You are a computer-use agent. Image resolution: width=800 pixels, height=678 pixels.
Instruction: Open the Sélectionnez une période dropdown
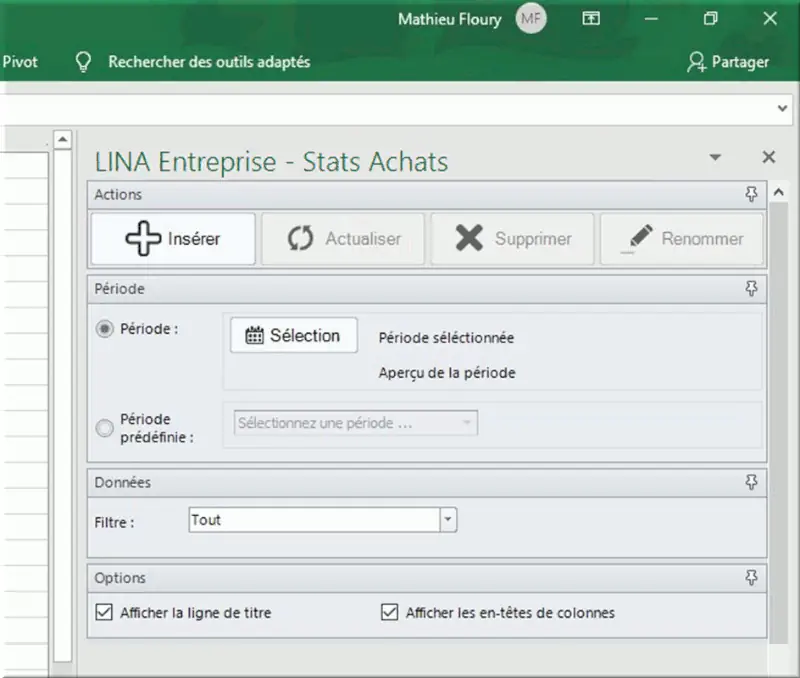356,423
